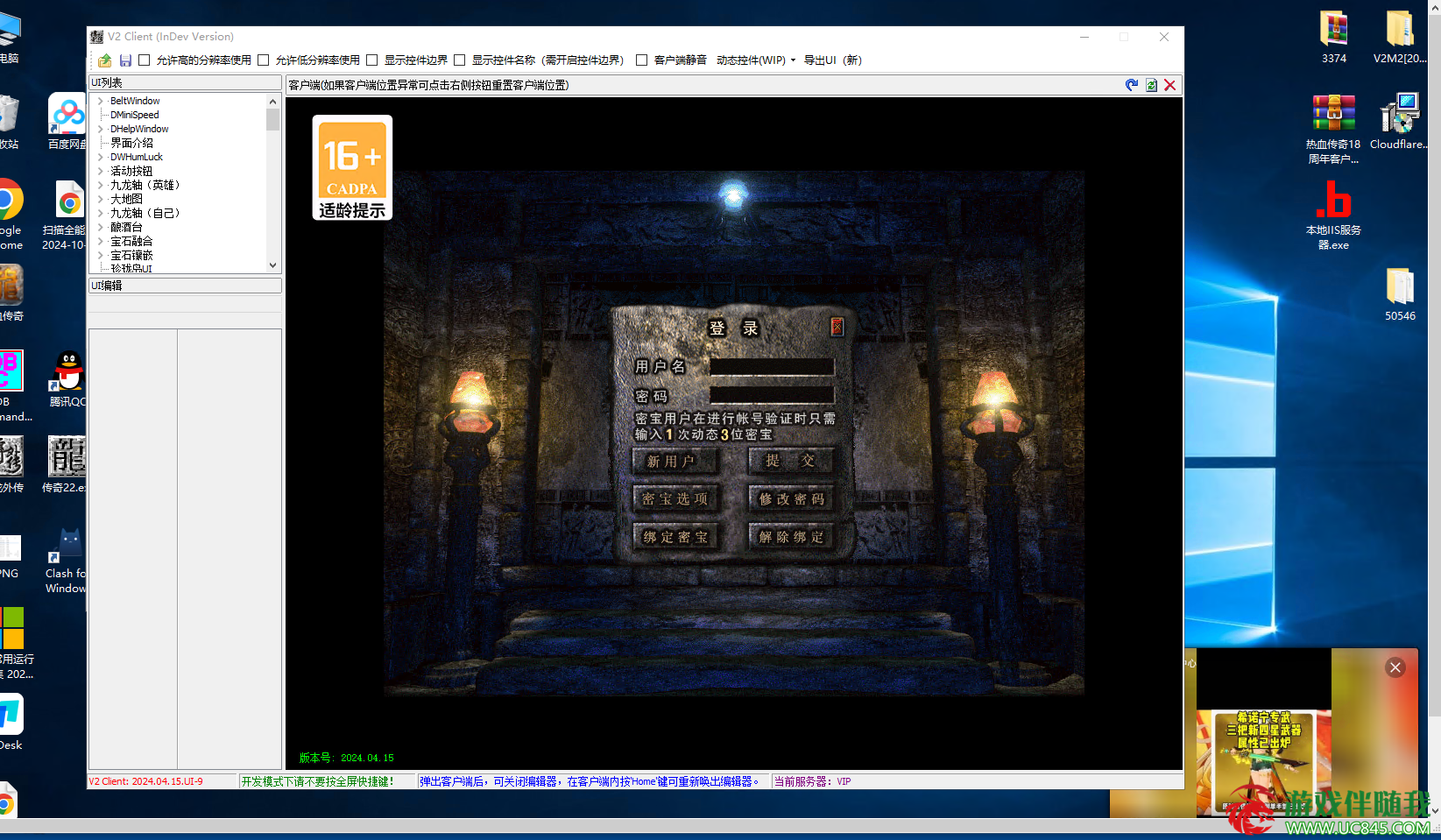Viewport: 1441px width, 840px height.
Task: Click V2 Client: 2024.04.15.UI-9 status text
Action: pyautogui.click(x=146, y=781)
